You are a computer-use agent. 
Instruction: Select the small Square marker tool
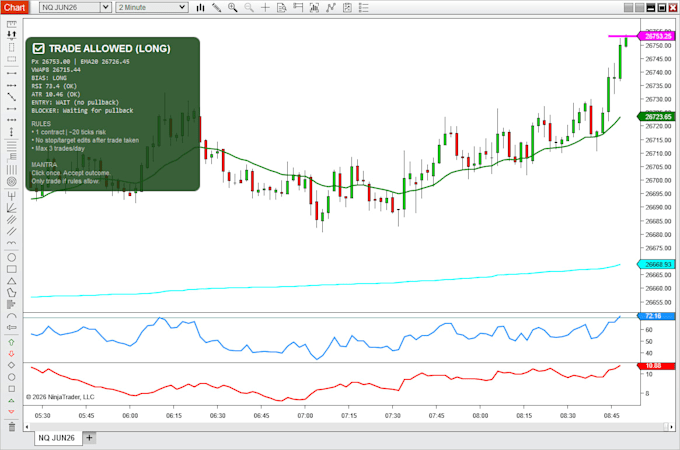(12, 389)
